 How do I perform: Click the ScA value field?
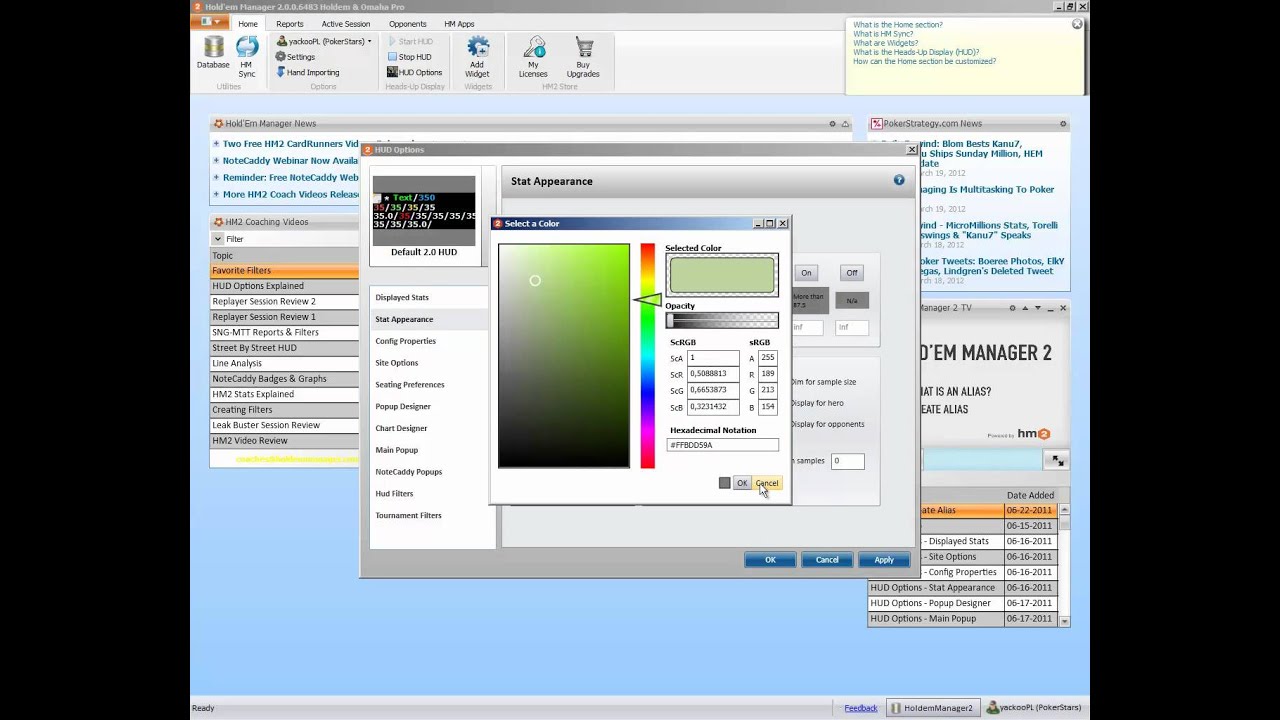pos(713,358)
